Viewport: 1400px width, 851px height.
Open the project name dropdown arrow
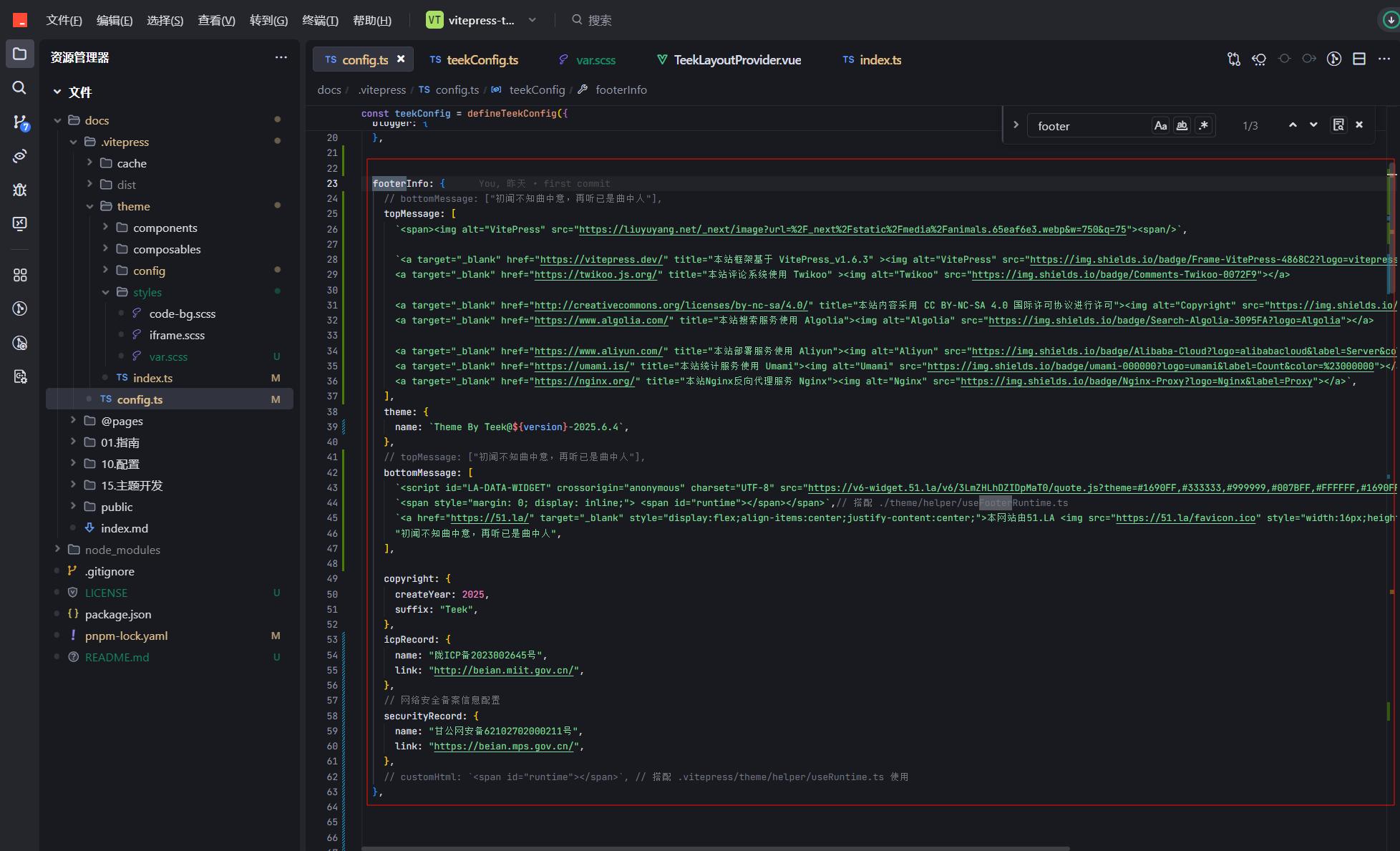(532, 20)
